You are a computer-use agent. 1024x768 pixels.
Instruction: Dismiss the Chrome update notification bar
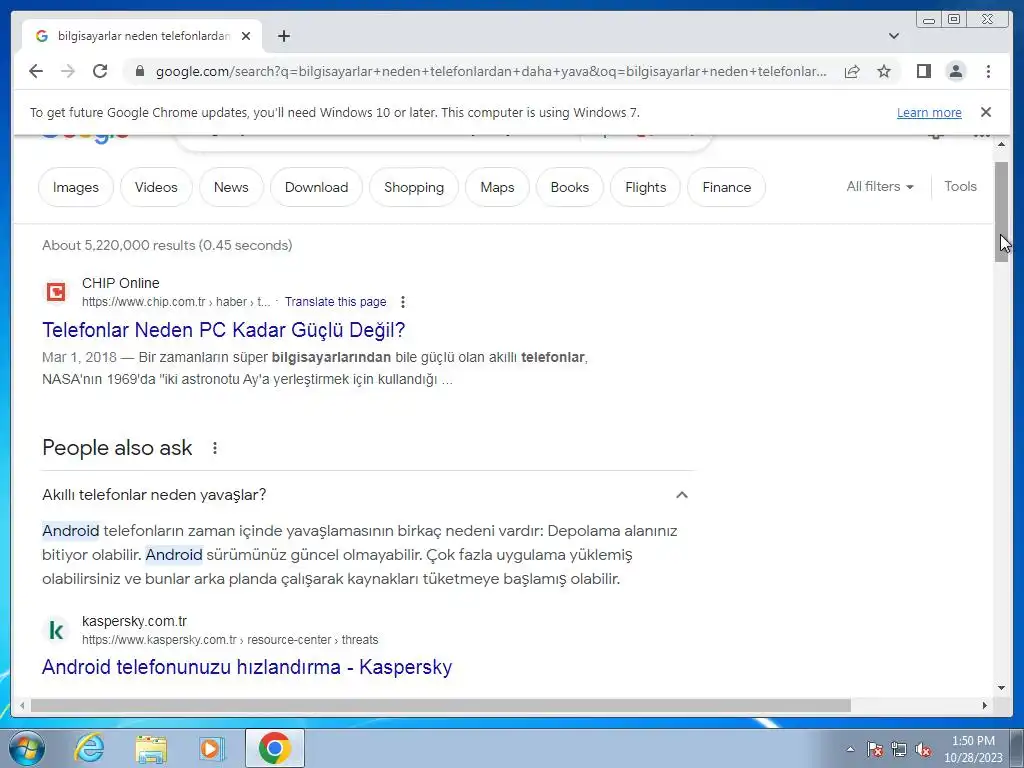tap(986, 112)
